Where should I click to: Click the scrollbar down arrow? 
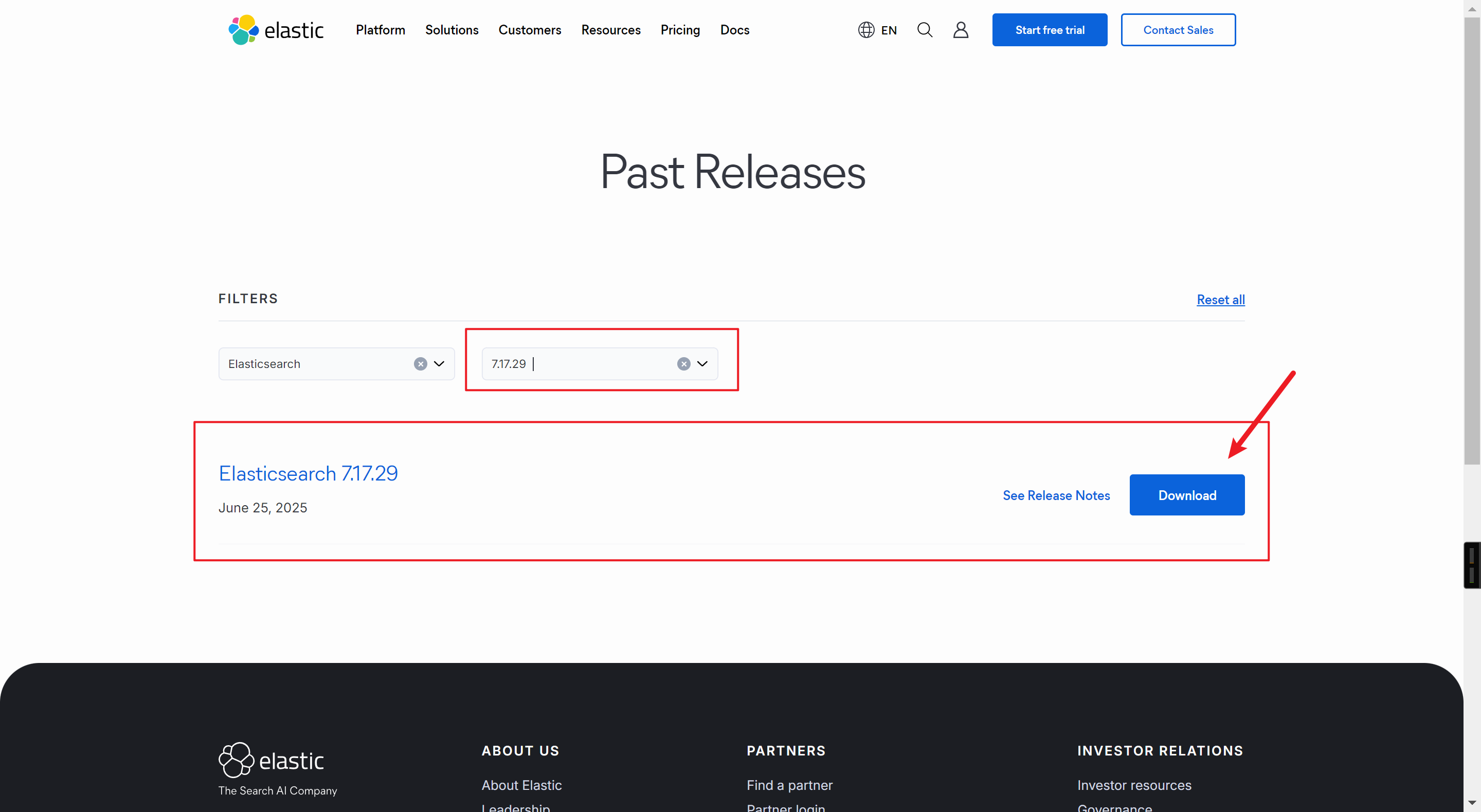1471,803
